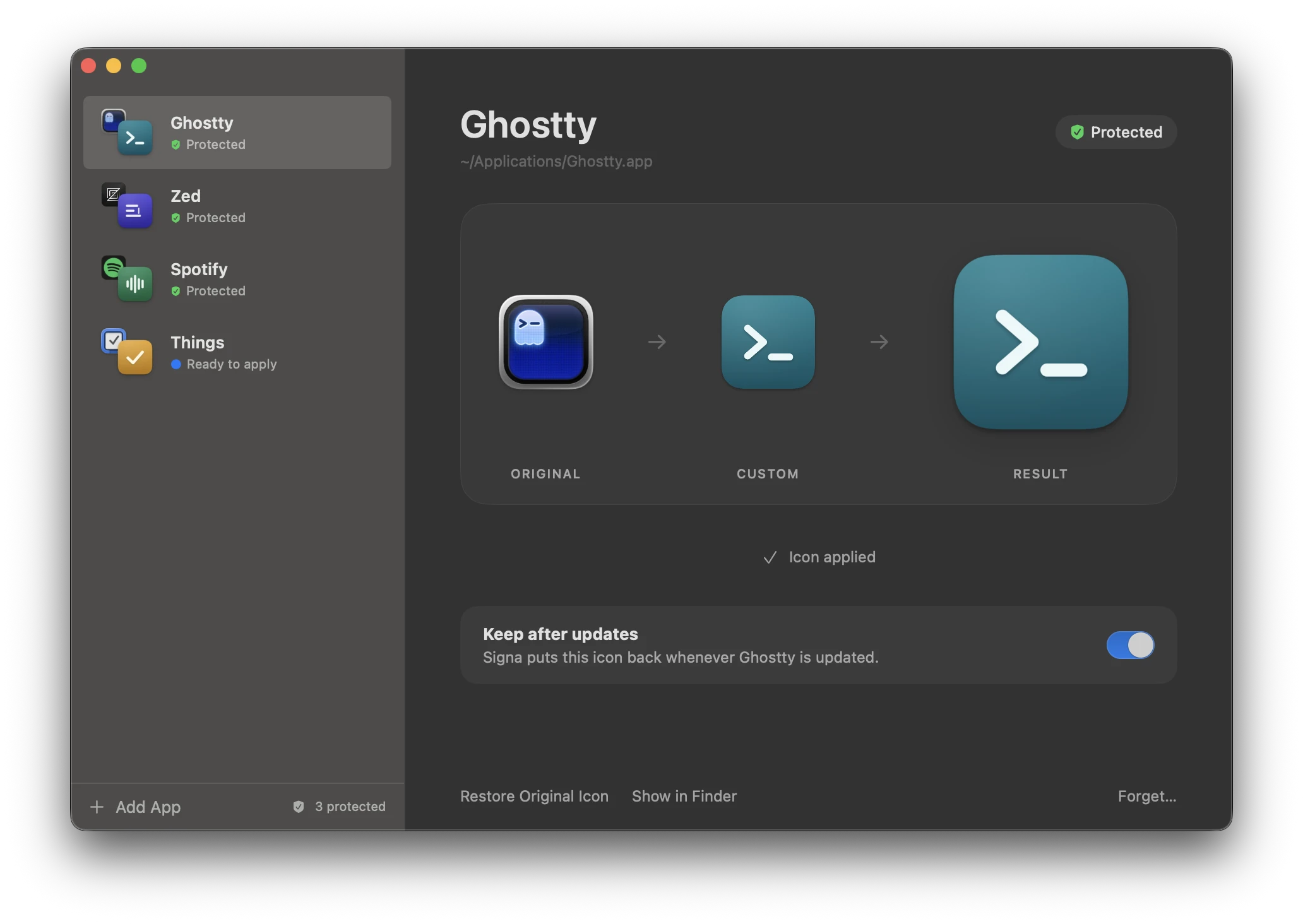Click Show in Finder

coord(684,797)
